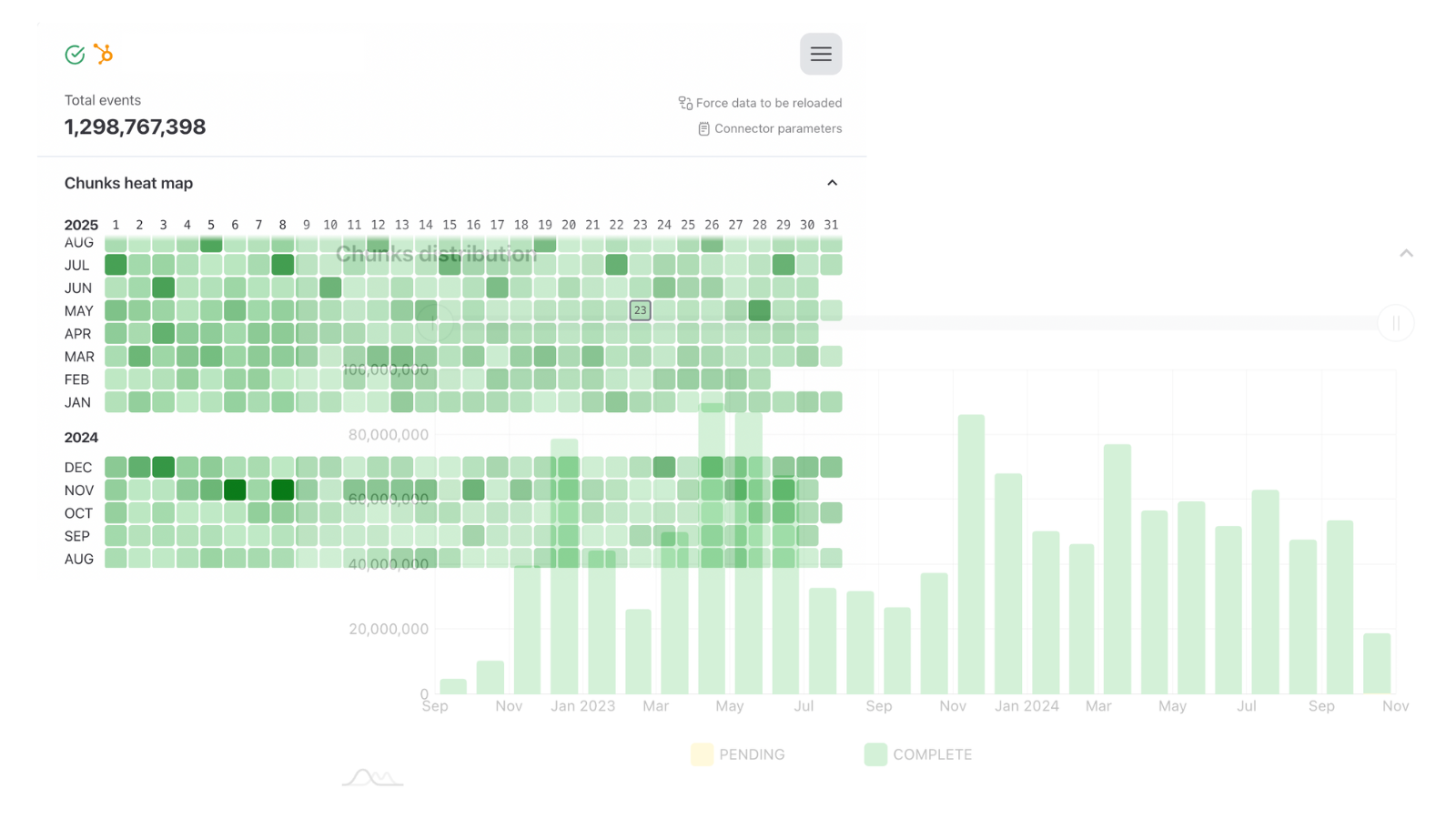Click the selected day 23 marker in May
The image size is (1456, 819).
tap(640, 310)
